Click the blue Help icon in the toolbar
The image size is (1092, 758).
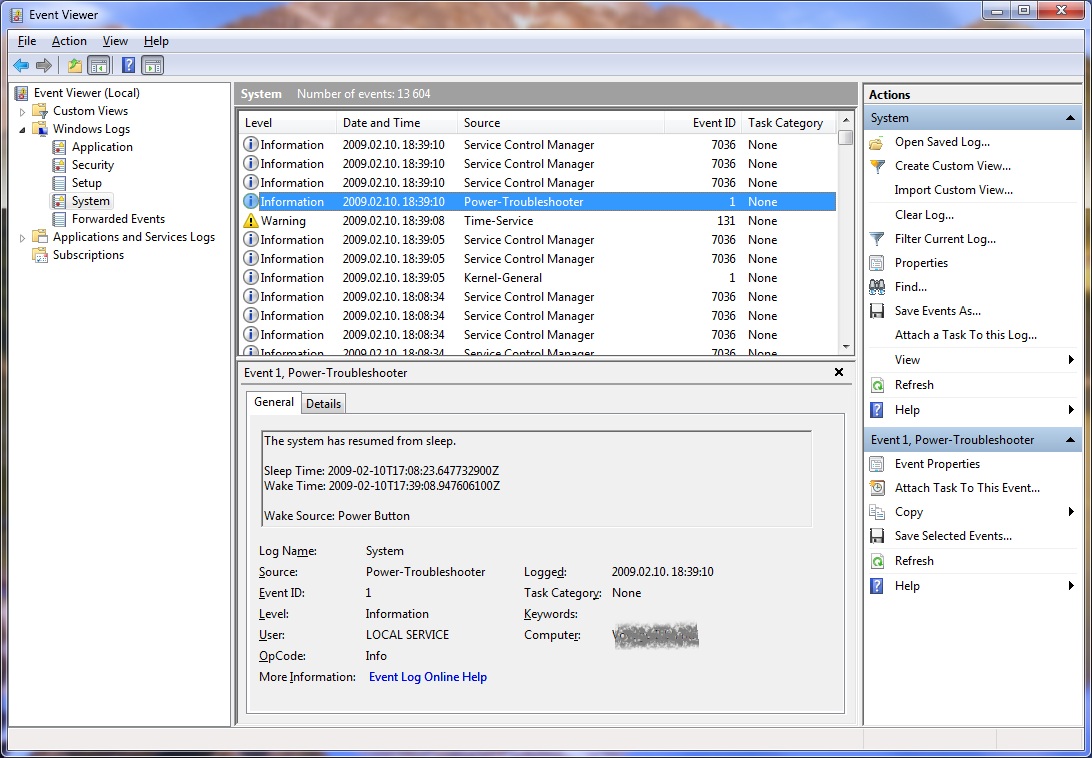tap(128, 66)
